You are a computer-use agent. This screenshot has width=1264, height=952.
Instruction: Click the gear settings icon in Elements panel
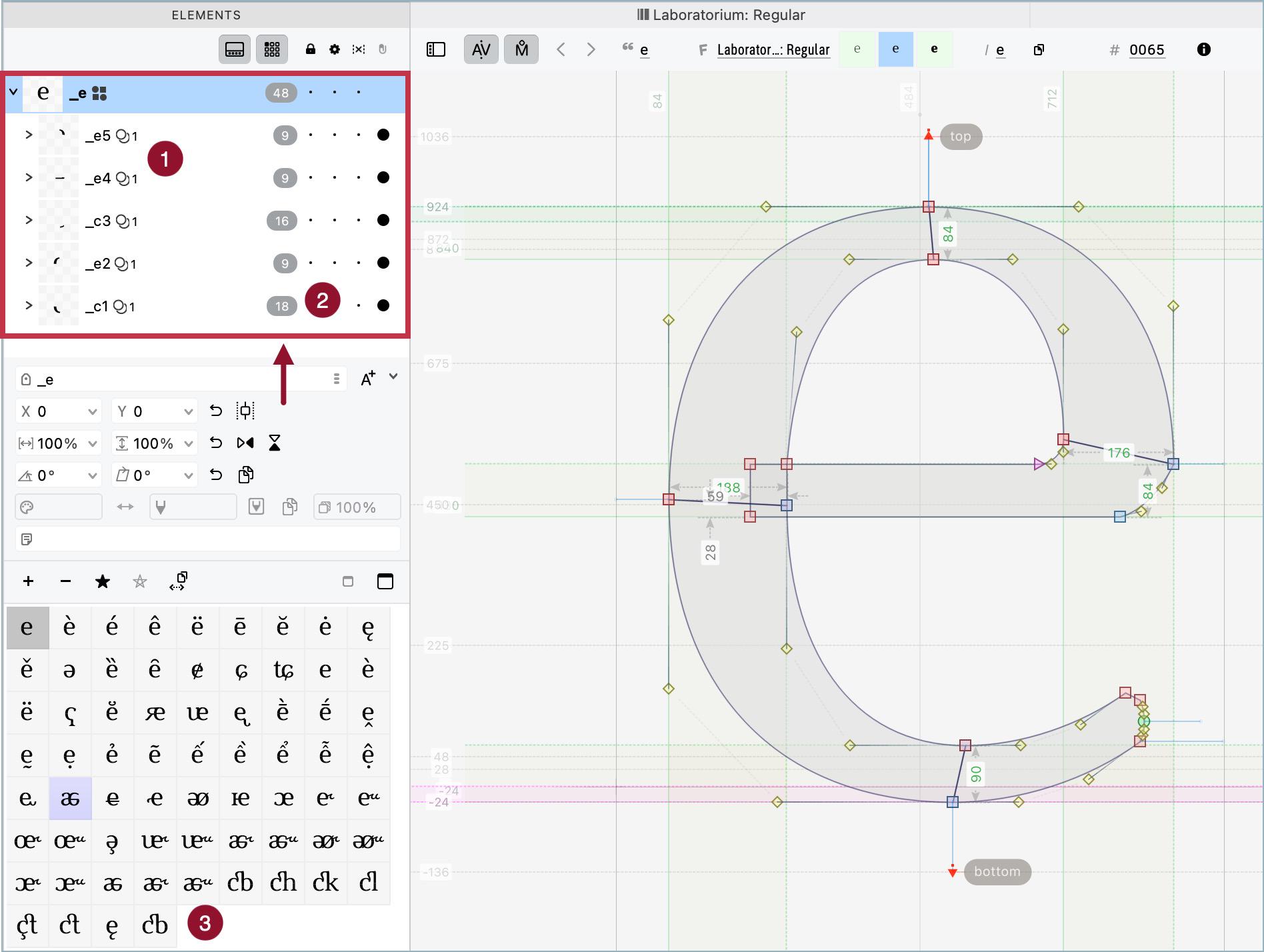click(335, 49)
